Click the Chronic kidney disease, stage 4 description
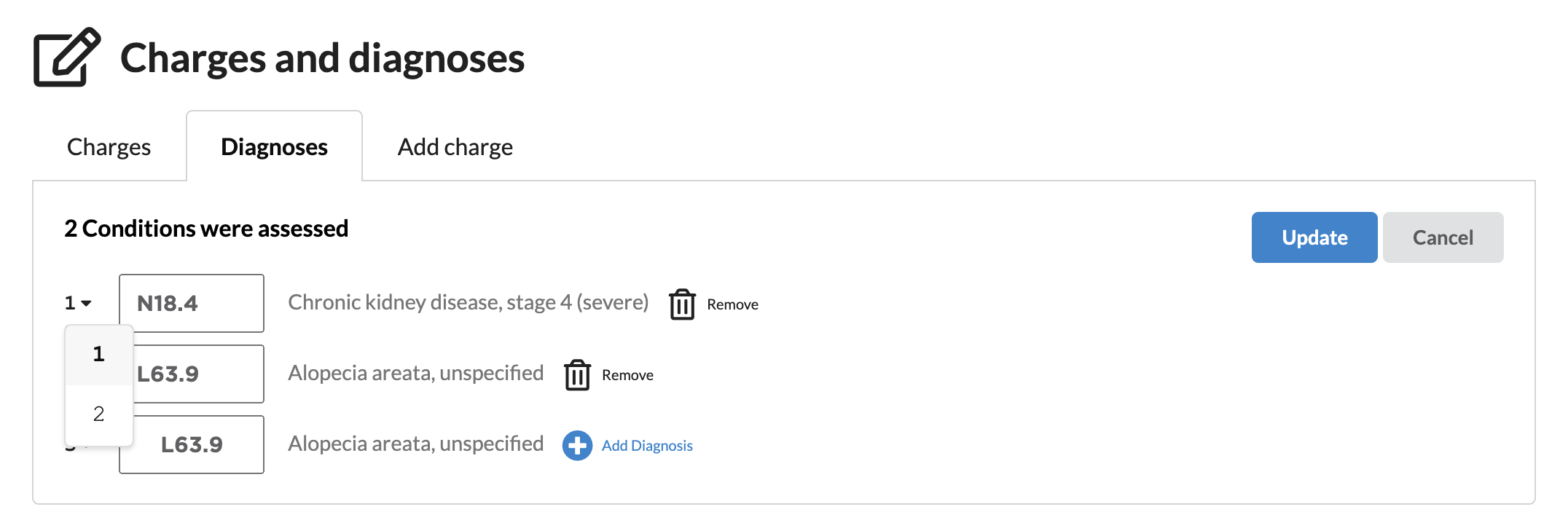The width and height of the screenshot is (1568, 520). 468,302
